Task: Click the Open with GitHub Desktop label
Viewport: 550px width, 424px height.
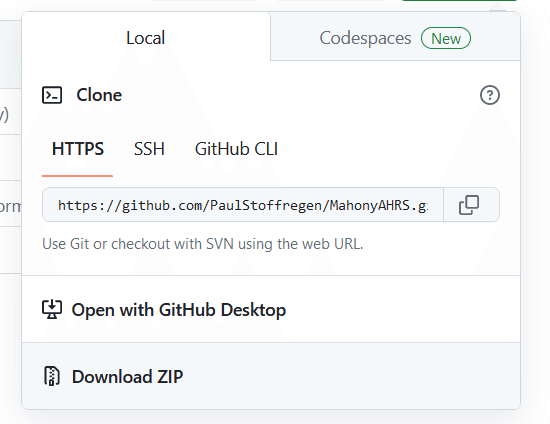Action: coord(179,310)
